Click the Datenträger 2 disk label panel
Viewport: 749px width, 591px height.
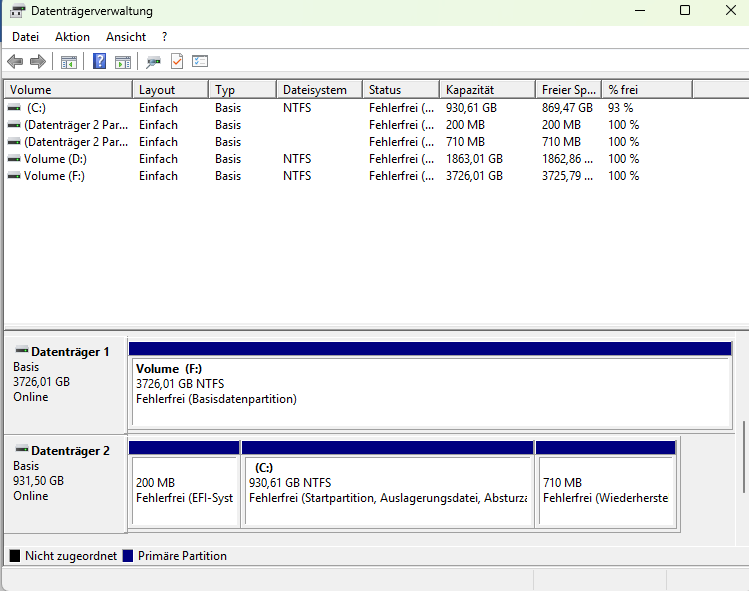65,484
